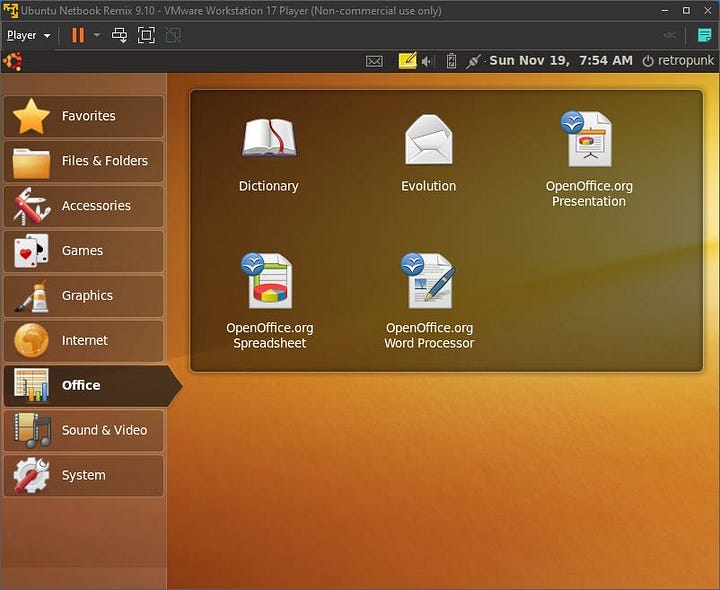Open the Dictionary application
720x590 pixels.
(x=269, y=154)
